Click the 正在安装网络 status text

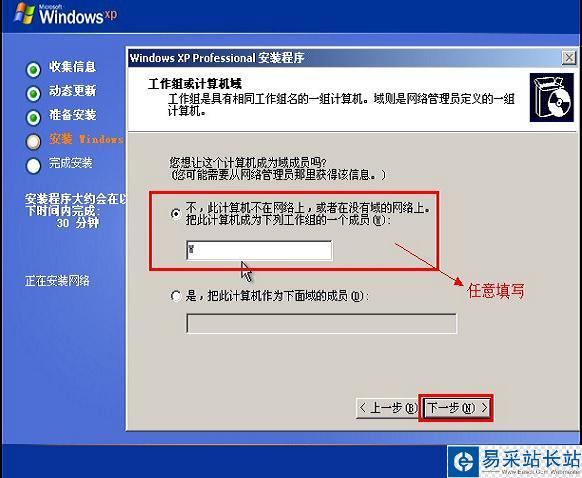[57, 281]
